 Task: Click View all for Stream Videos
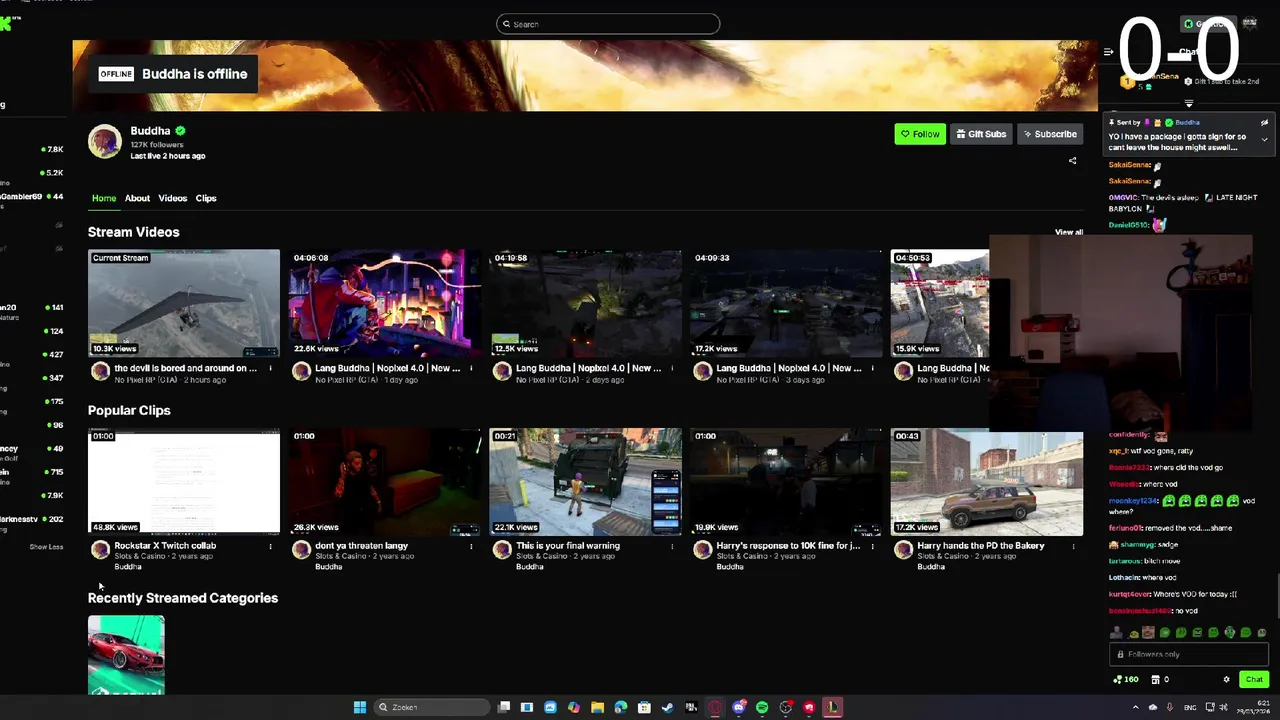coord(1069,232)
